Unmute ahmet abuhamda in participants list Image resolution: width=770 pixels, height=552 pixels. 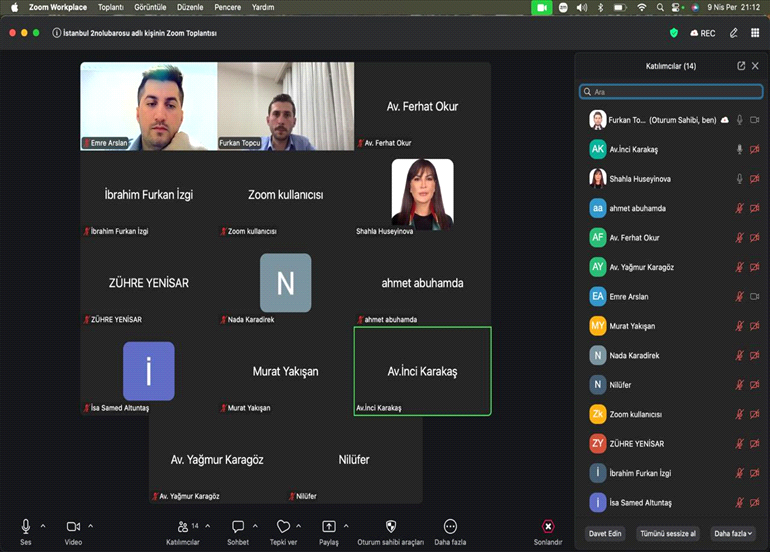coord(740,208)
